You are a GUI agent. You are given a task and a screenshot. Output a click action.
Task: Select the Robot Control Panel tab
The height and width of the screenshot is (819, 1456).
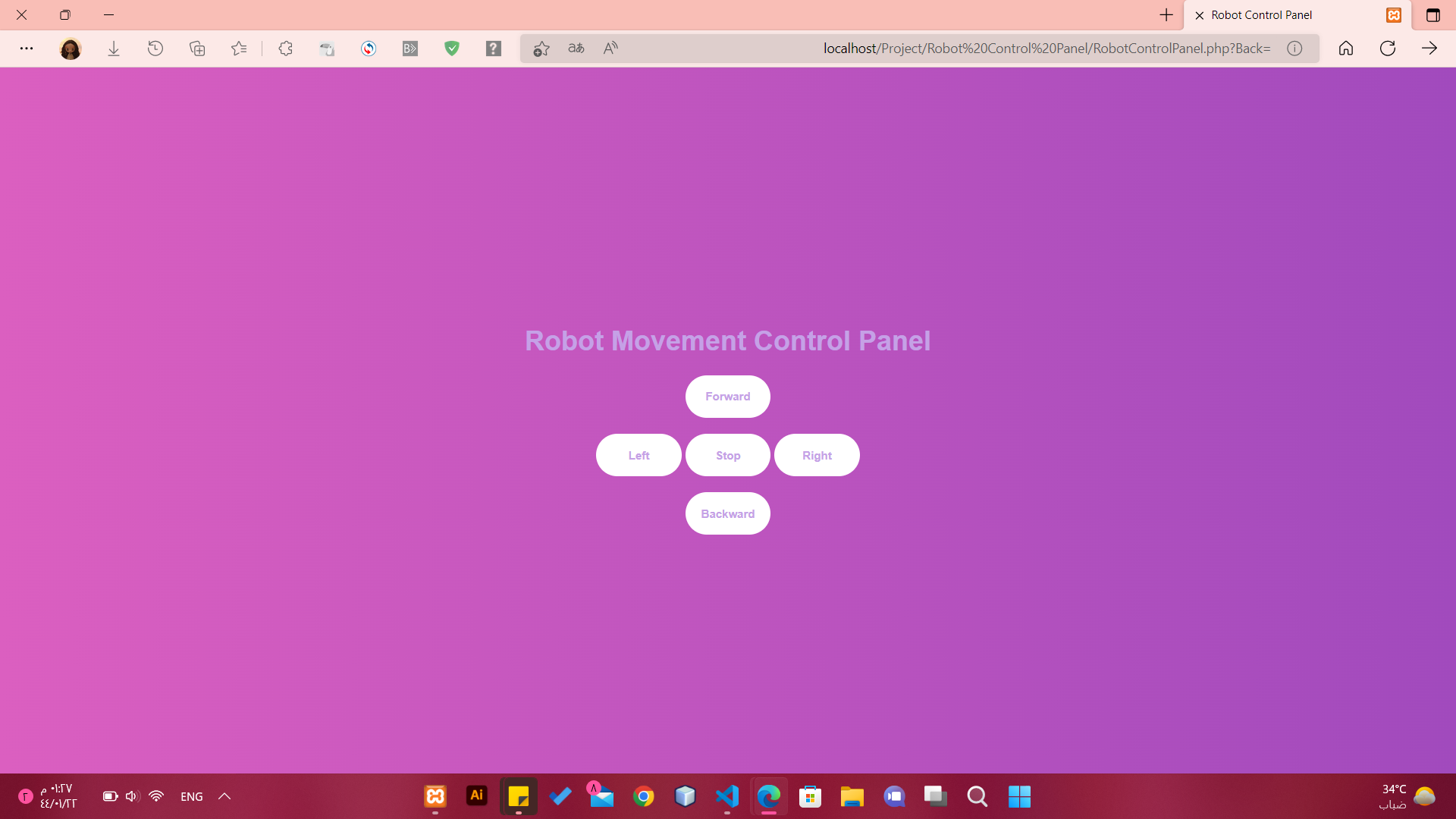pos(1261,14)
